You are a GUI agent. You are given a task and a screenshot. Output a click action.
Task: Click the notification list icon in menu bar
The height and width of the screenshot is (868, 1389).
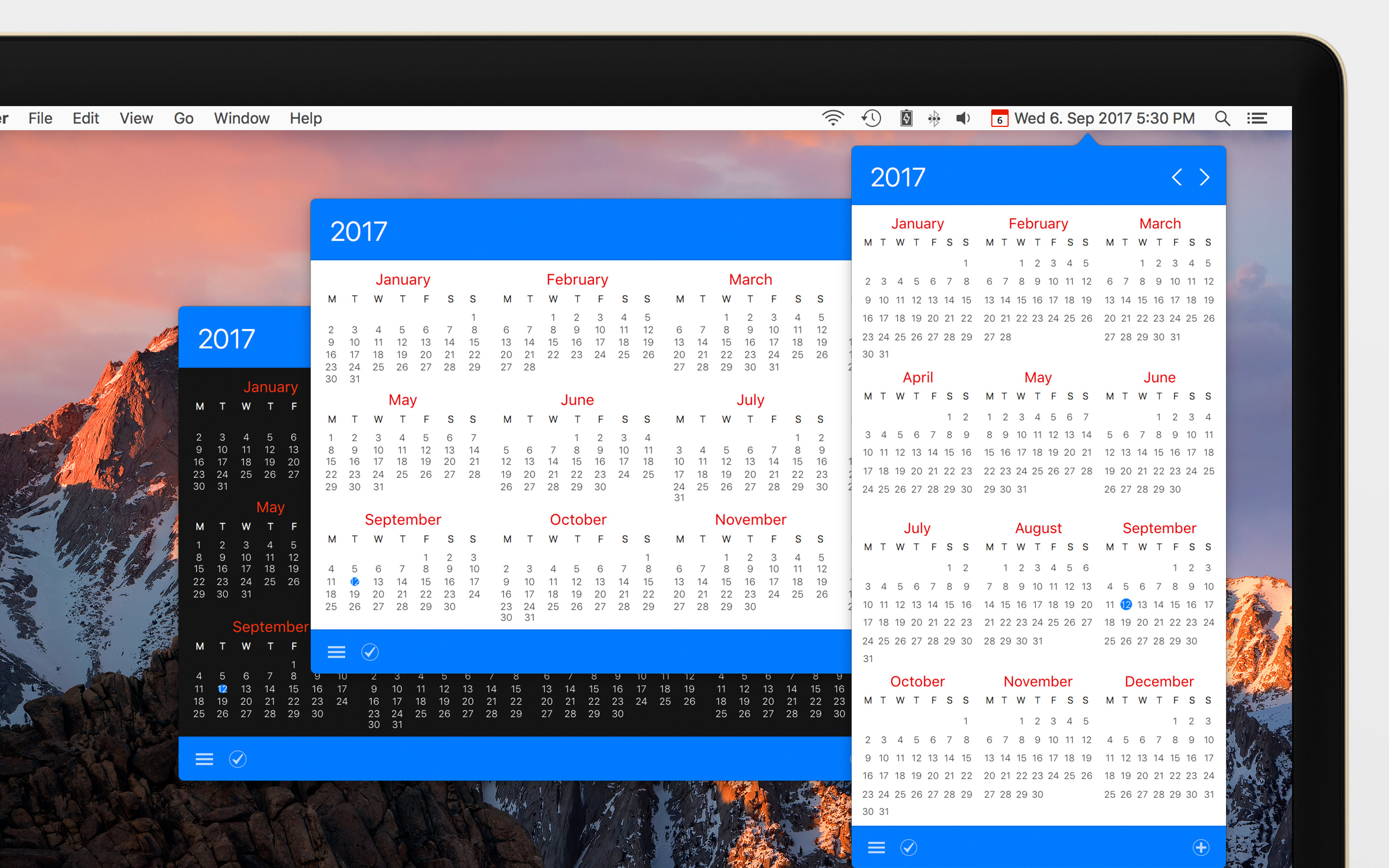click(1257, 119)
